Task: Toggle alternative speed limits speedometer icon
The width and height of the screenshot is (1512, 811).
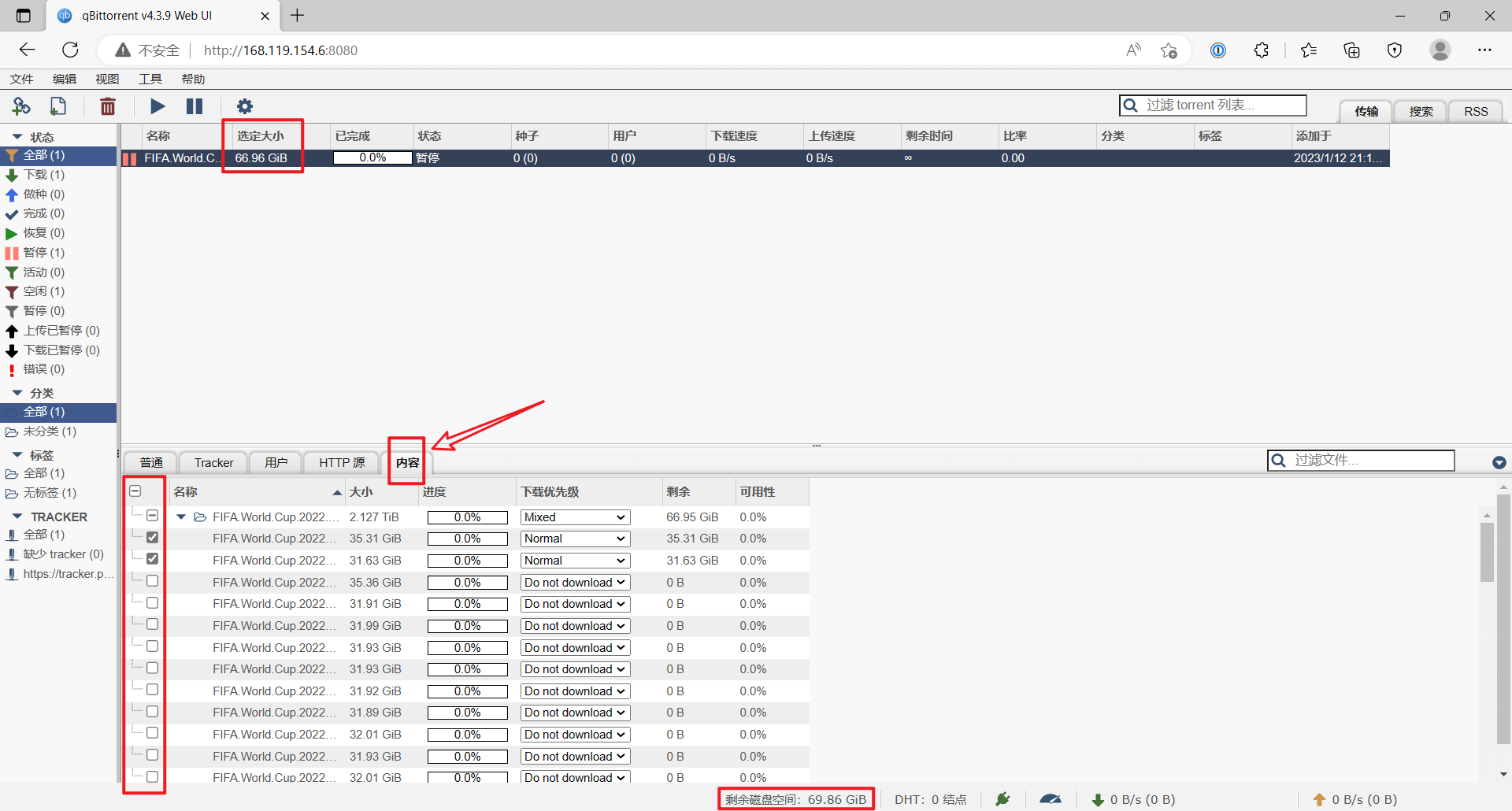Action: [1051, 799]
